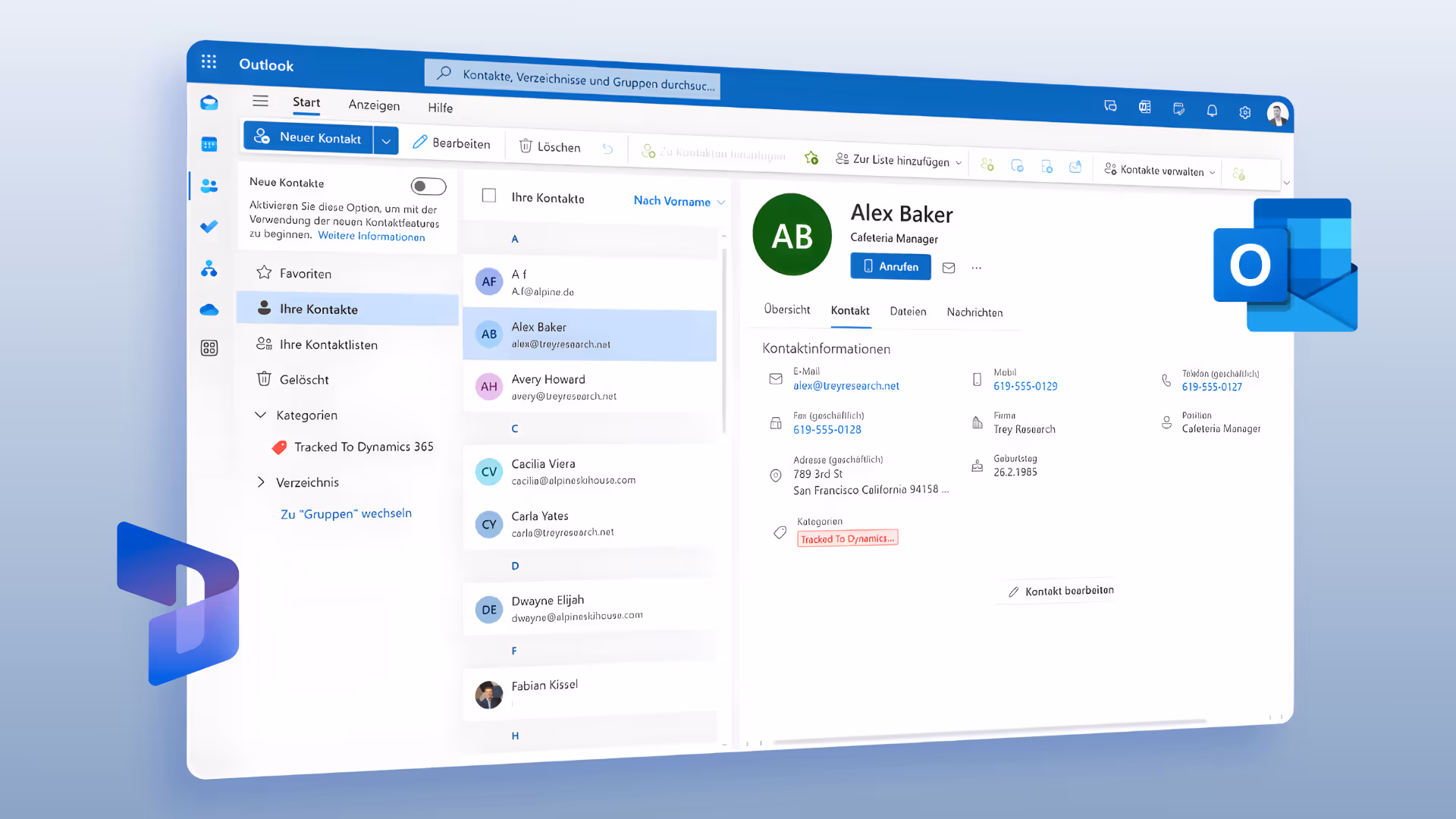Viewport: 1456px width, 819px height.
Task: Click the fax number 619-555-0128
Action: 827,429
